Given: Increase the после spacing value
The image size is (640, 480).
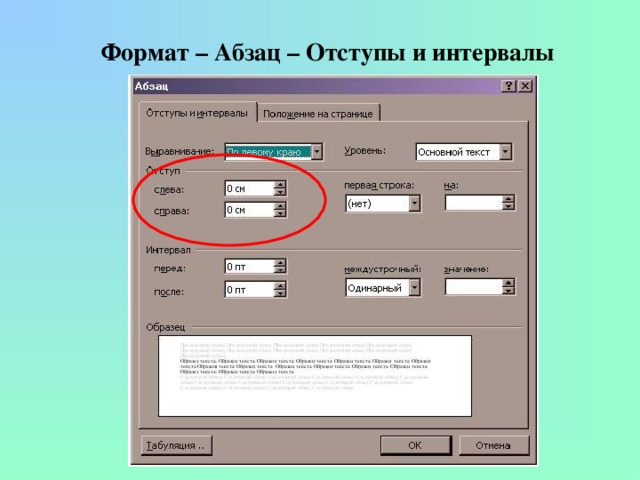Looking at the screenshot, I should 280,286.
